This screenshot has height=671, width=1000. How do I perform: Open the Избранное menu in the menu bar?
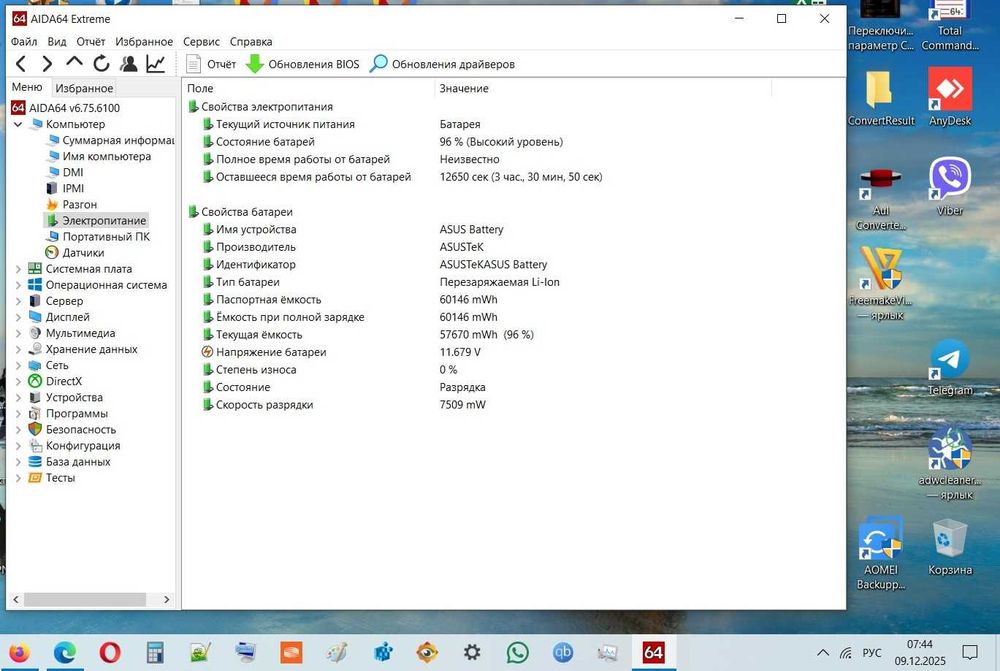click(144, 41)
